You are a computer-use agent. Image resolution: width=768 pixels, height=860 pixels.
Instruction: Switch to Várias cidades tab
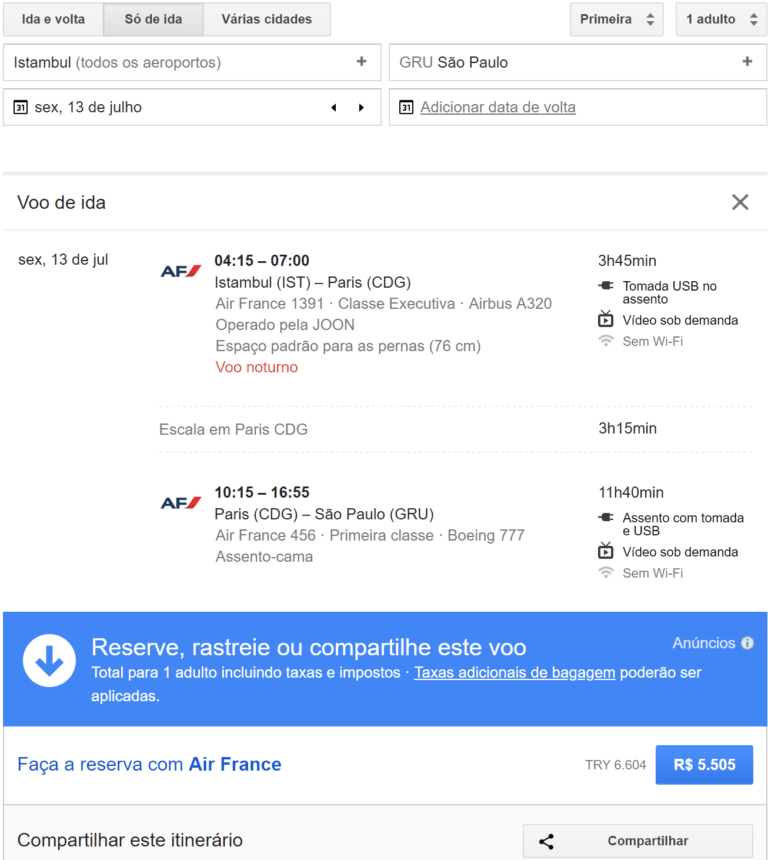(x=266, y=19)
